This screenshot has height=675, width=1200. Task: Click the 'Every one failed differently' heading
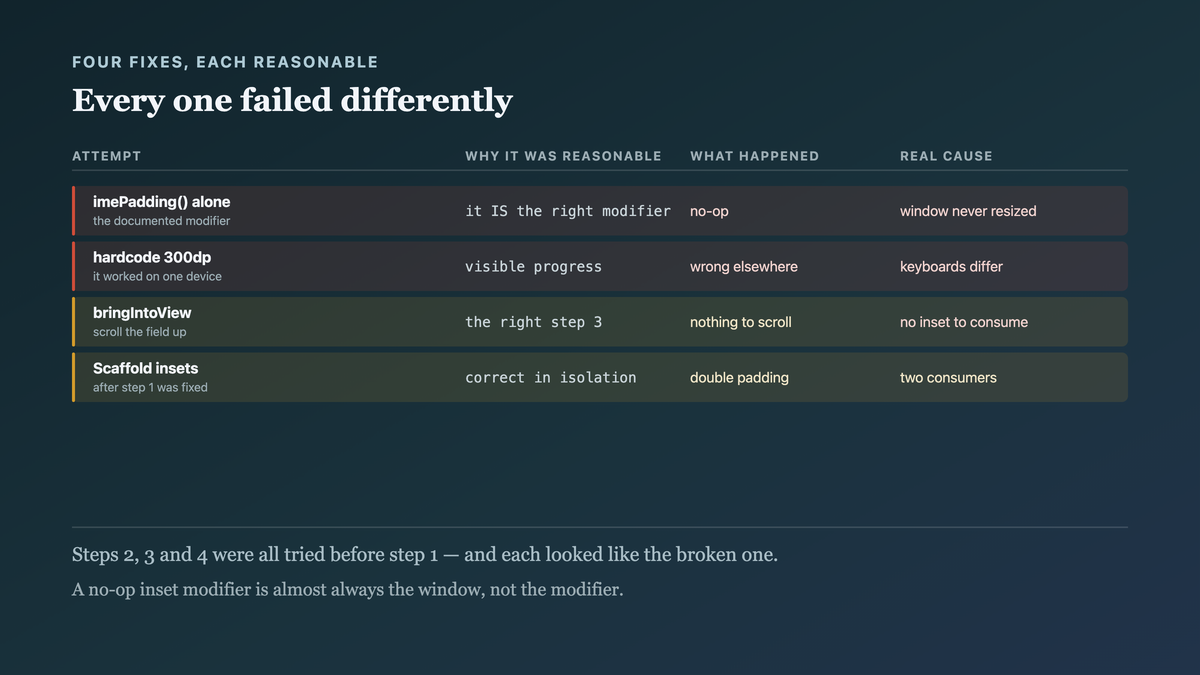[292, 101]
